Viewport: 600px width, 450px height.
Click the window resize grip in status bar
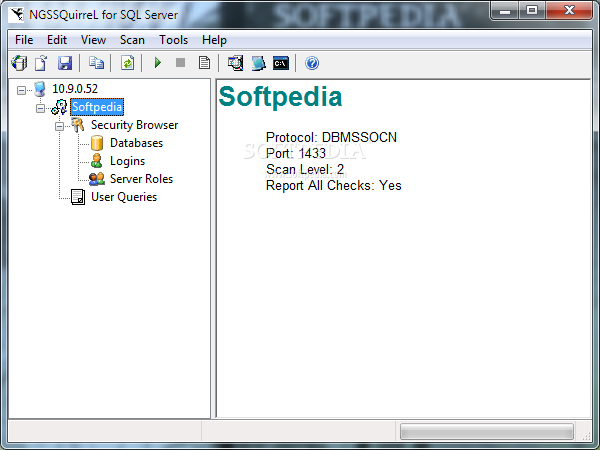click(586, 436)
